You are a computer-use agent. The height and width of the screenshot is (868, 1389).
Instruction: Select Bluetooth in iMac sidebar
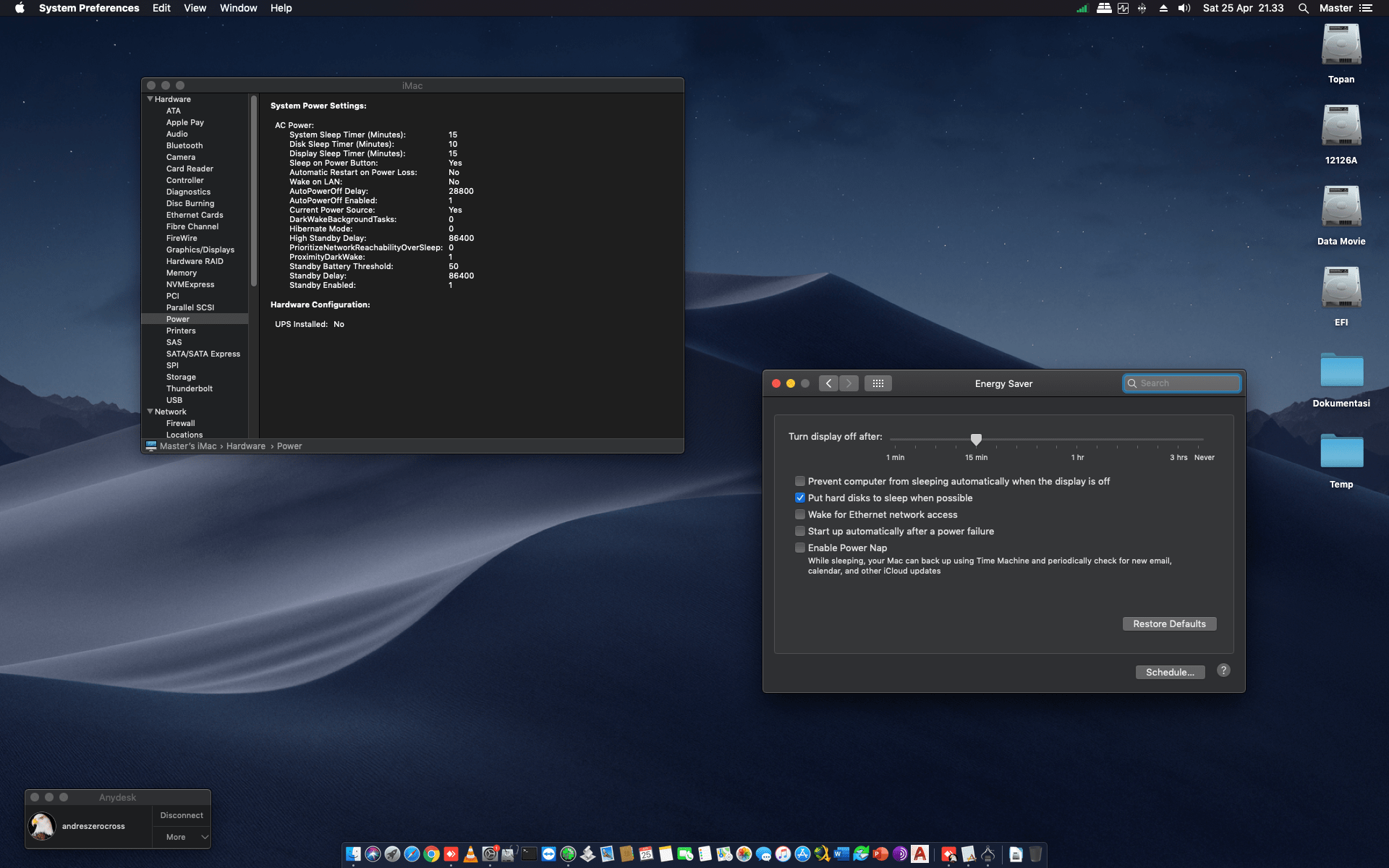click(x=184, y=145)
